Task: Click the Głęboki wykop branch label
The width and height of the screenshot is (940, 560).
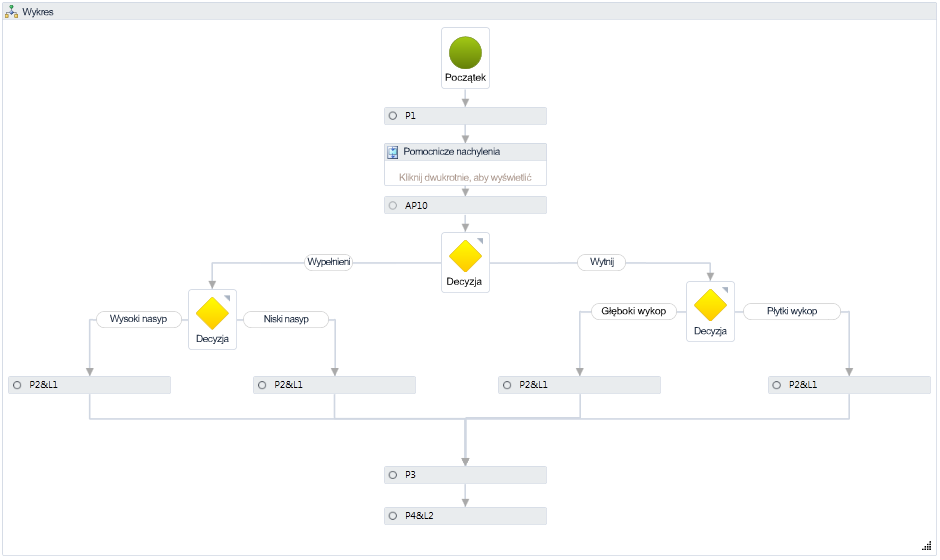Action: pos(634,311)
